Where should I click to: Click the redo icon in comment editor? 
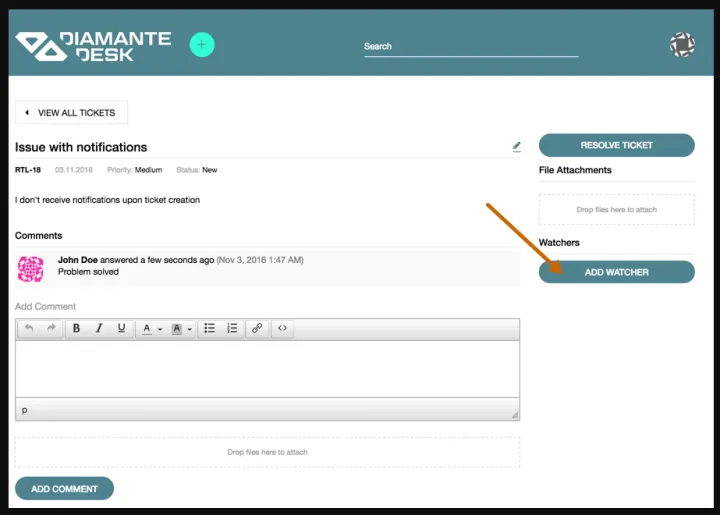[x=51, y=328]
